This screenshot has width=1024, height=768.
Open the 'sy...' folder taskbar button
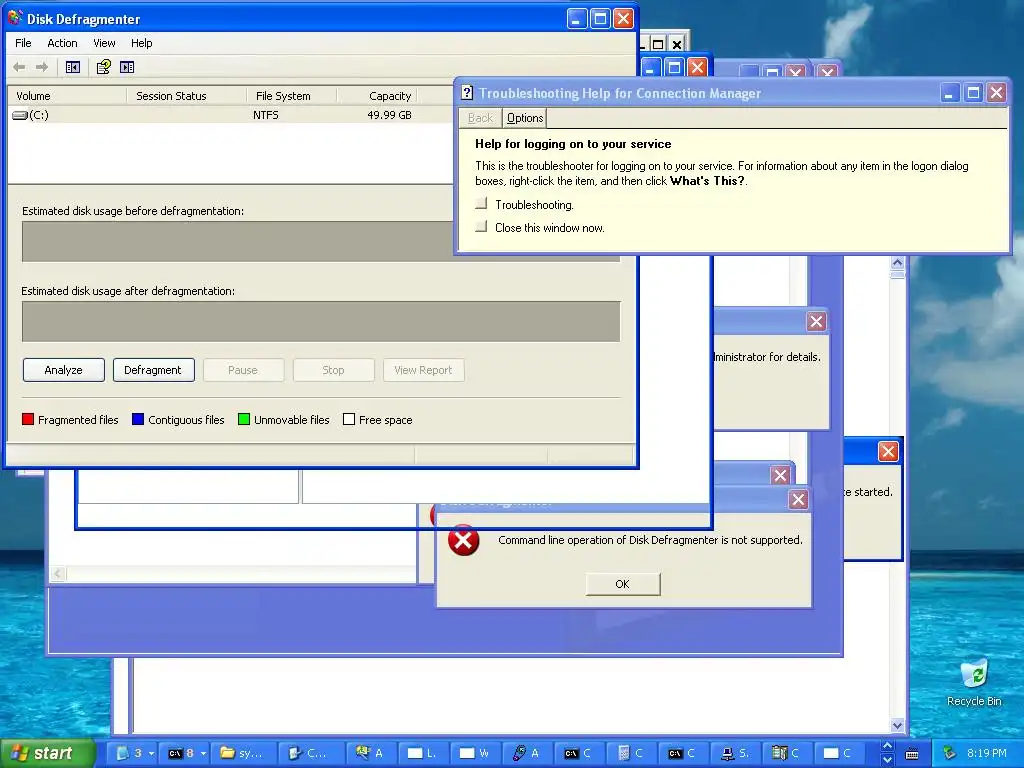(244, 753)
